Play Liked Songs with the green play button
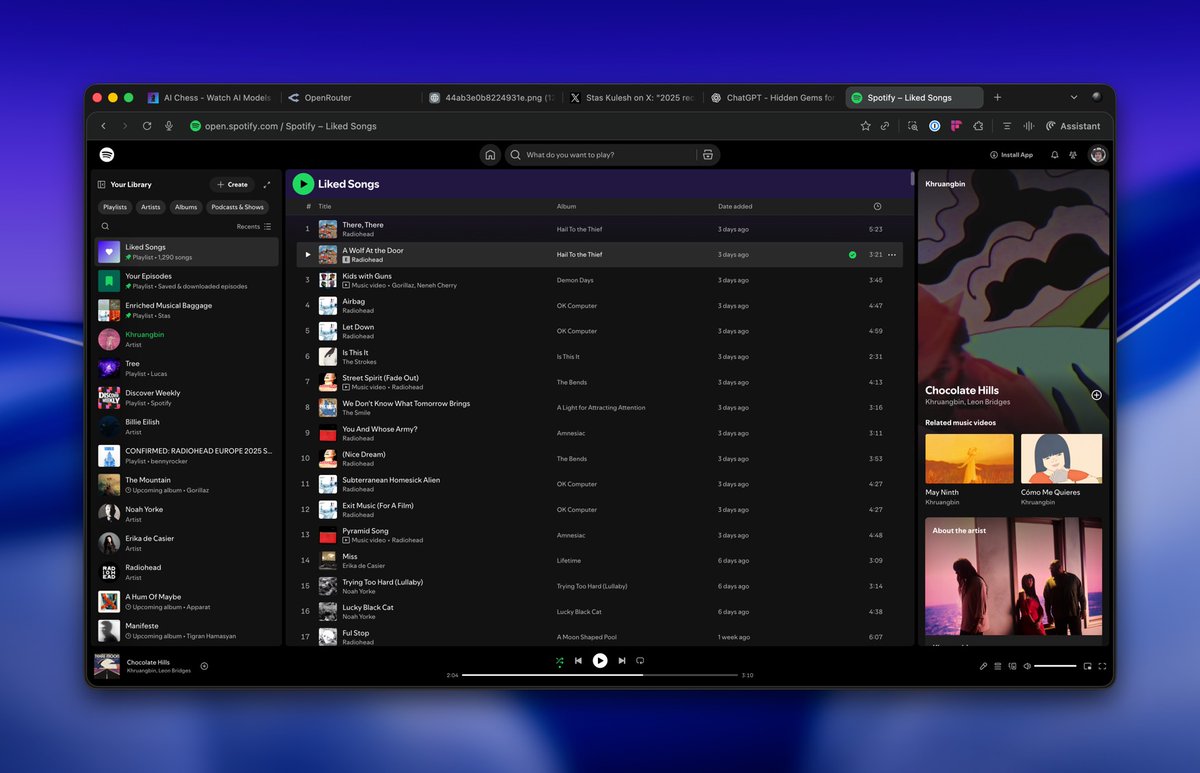 point(303,184)
